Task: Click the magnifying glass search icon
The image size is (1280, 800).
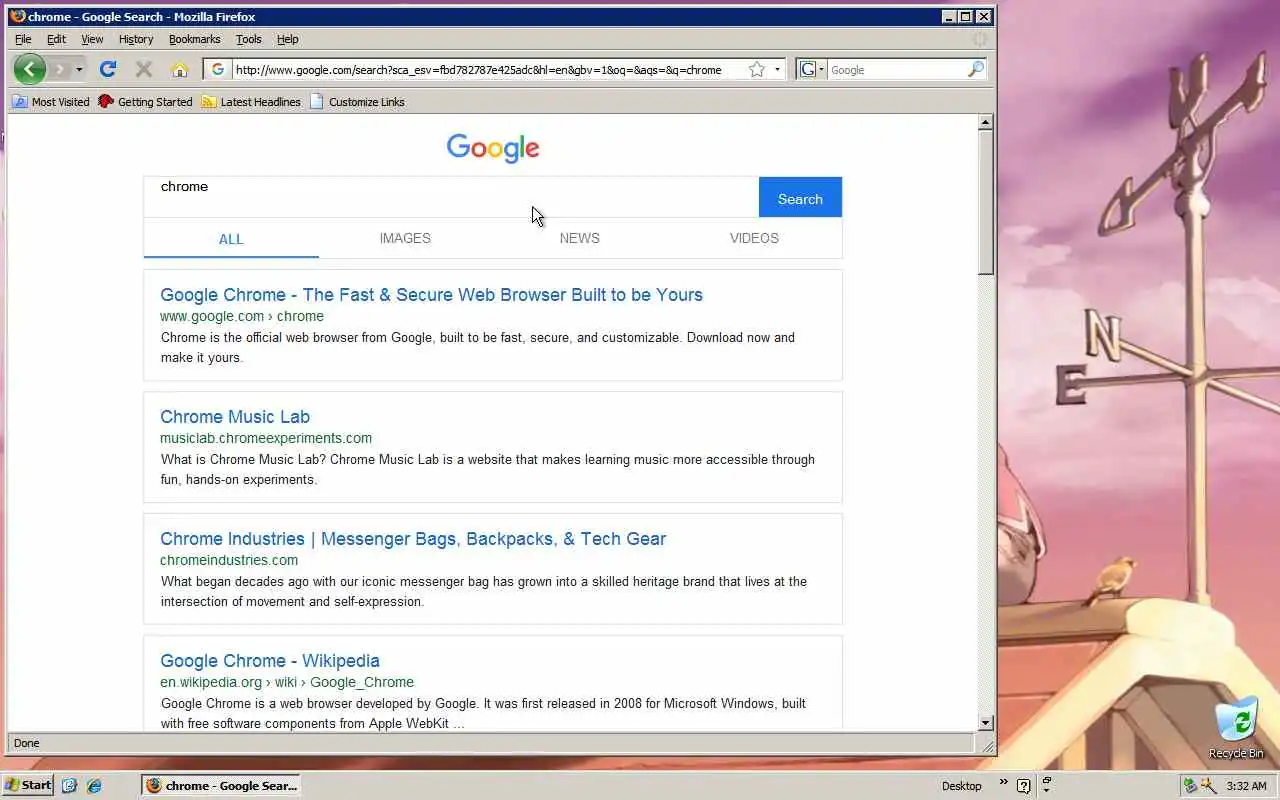Action: point(976,69)
